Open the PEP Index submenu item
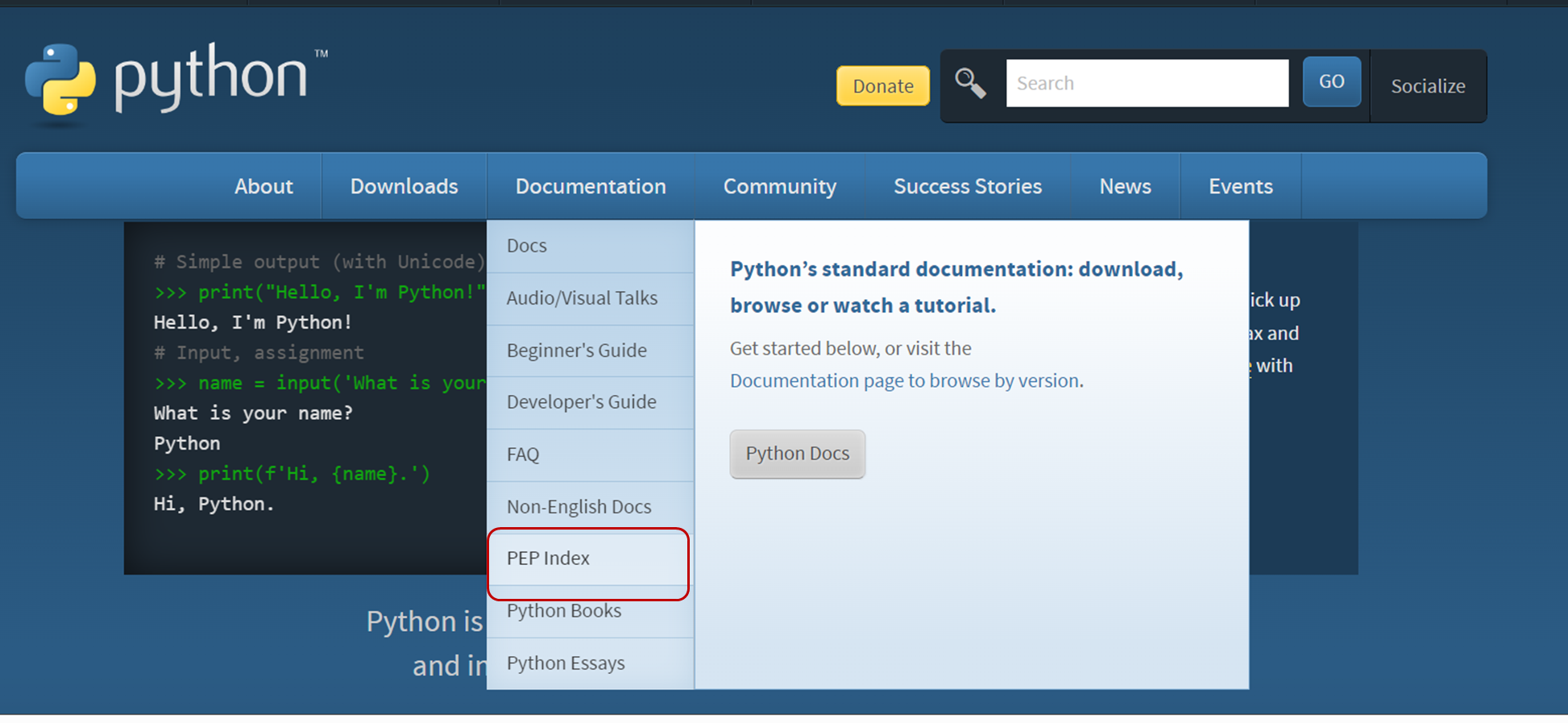The height and width of the screenshot is (723, 1568). tap(591, 559)
